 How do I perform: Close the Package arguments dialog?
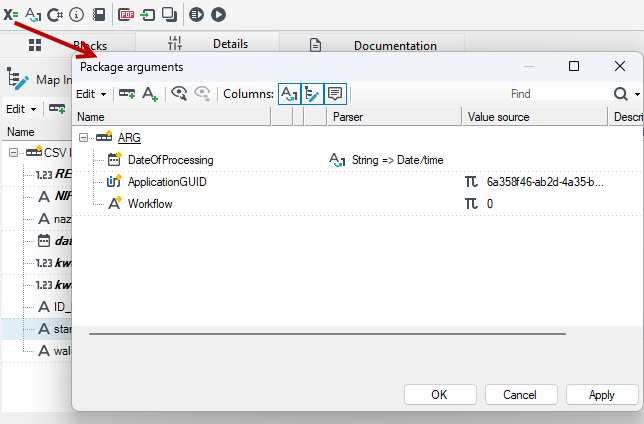(x=620, y=66)
